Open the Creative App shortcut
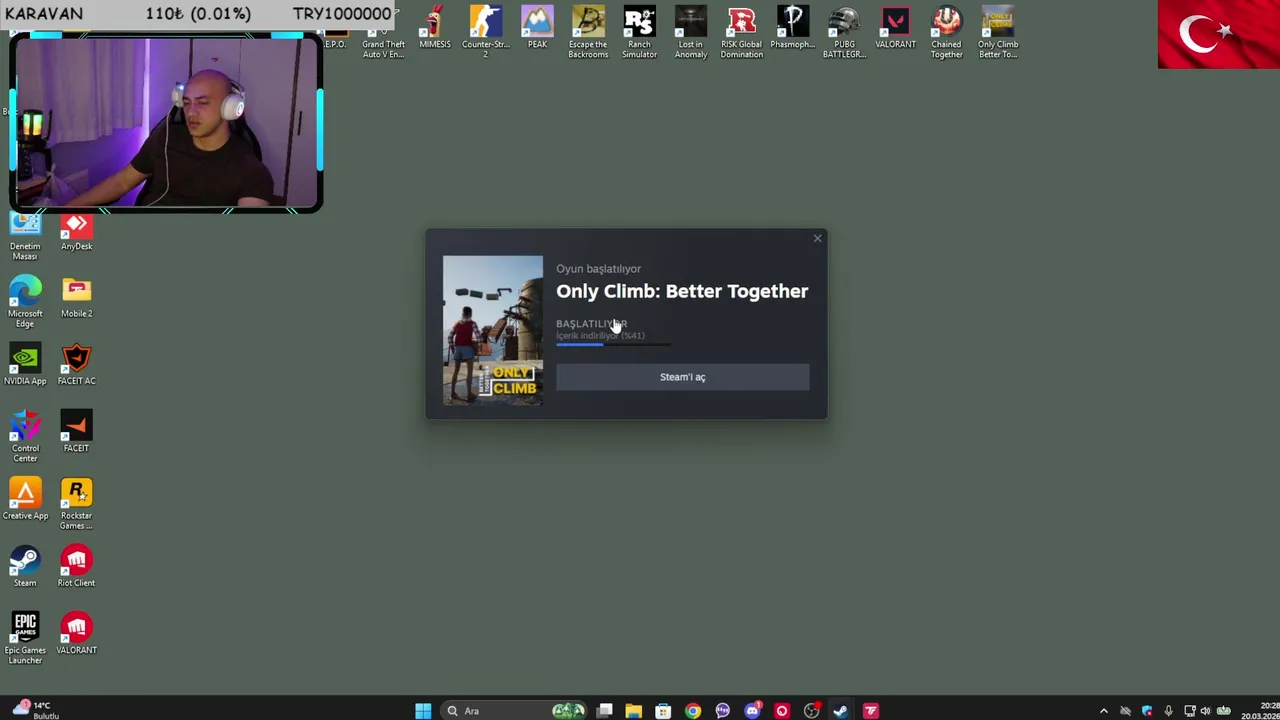 coord(25,499)
